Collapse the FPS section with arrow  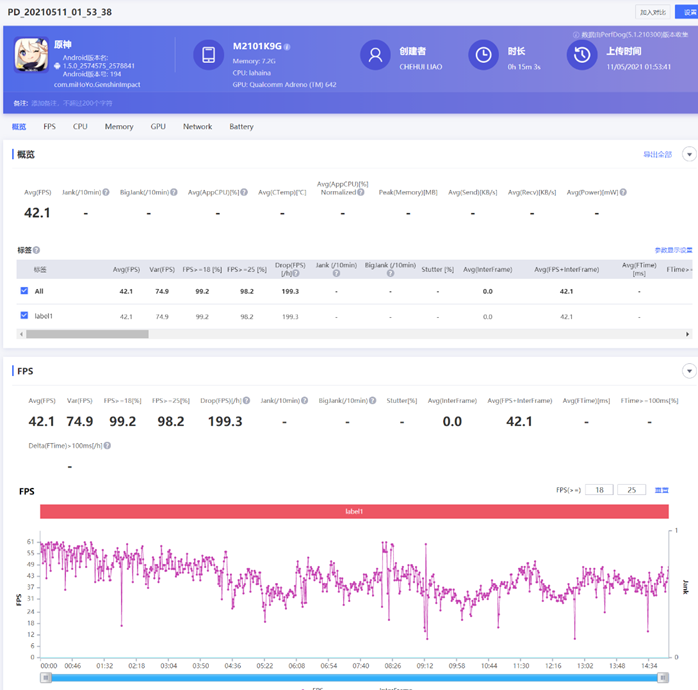pos(688,371)
